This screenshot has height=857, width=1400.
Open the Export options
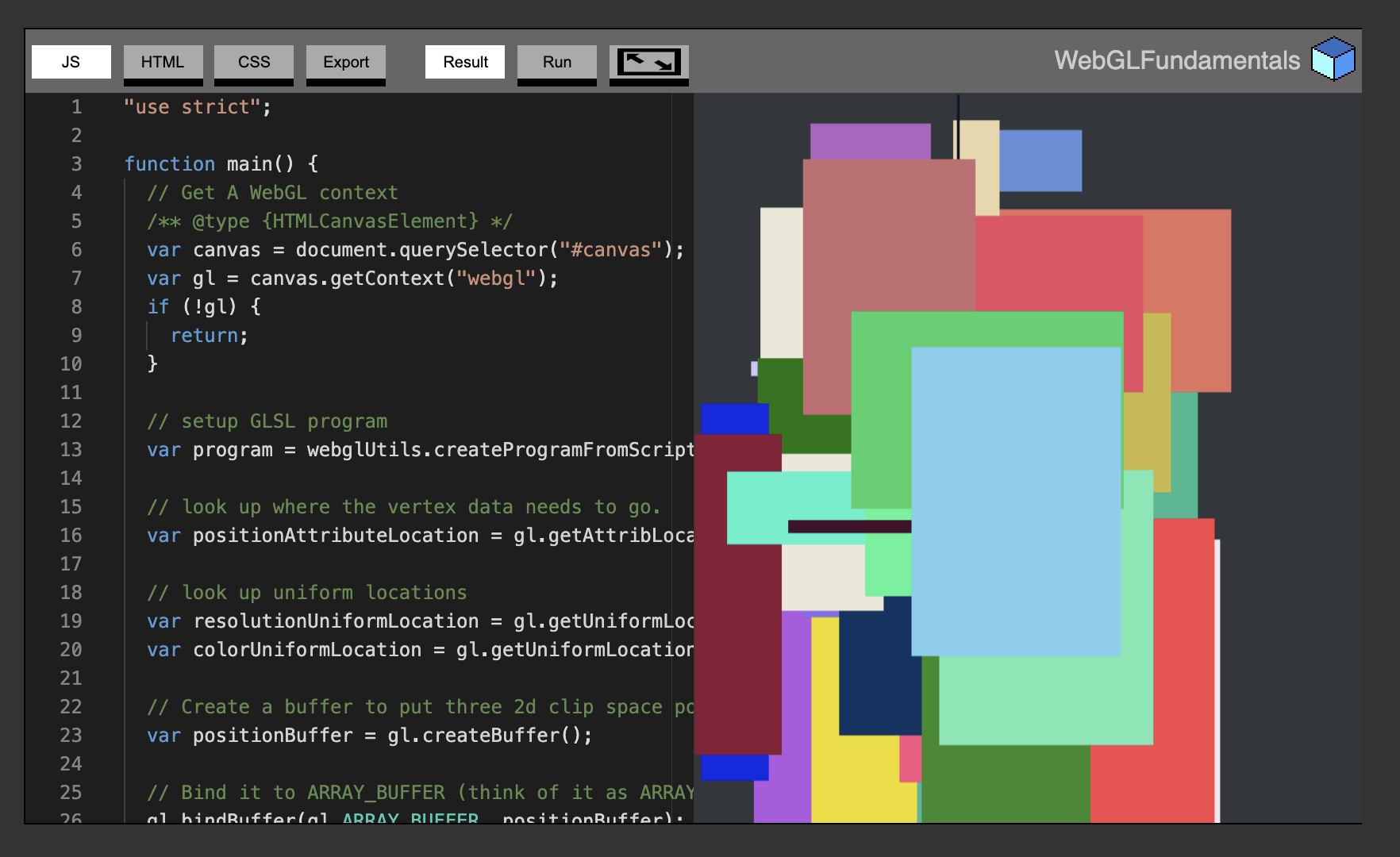[345, 61]
